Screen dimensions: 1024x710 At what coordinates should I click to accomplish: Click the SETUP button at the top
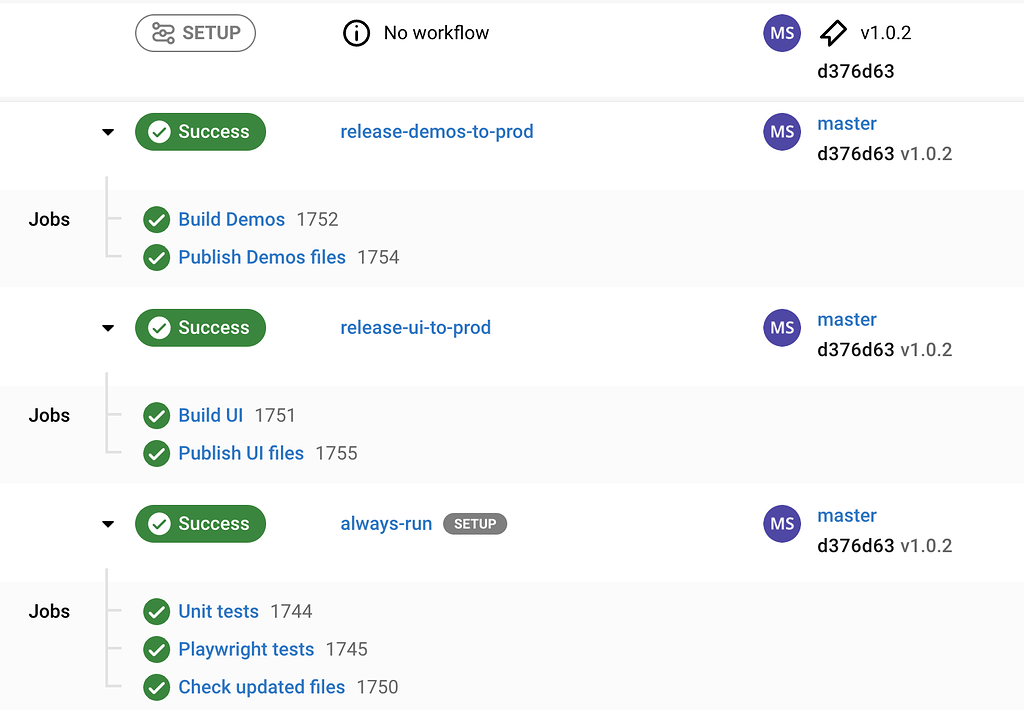(195, 32)
